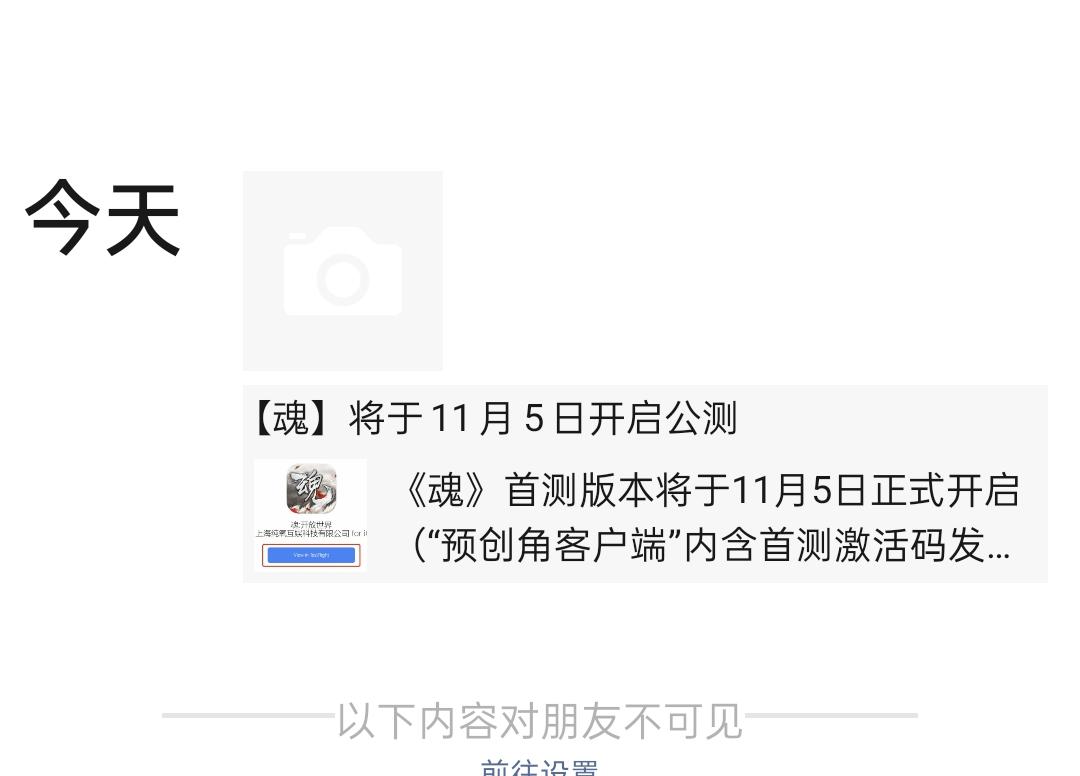1080x776 pixels.
Task: Click the blue View in TestFlight button
Action: click(x=311, y=555)
